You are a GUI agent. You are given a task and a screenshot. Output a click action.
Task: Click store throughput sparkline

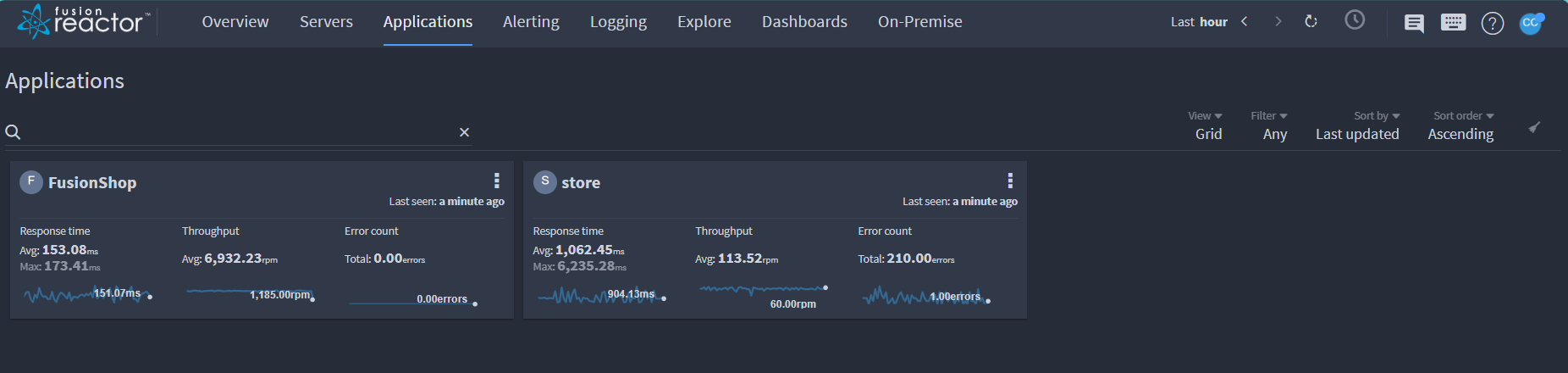764,290
